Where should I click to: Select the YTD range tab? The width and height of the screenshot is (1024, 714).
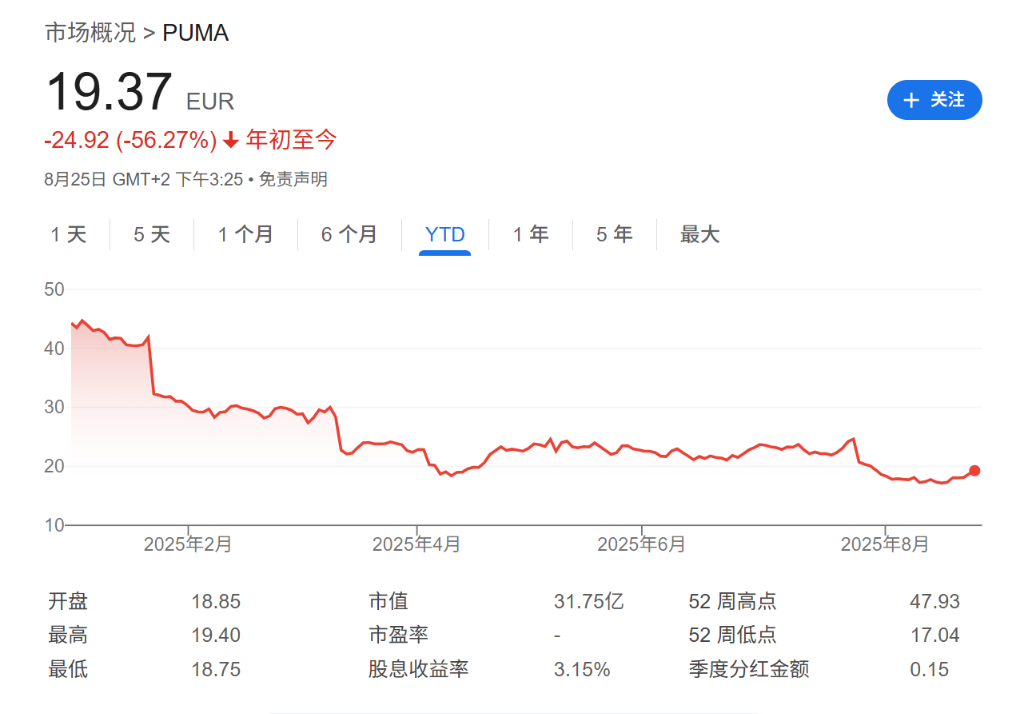pyautogui.click(x=445, y=235)
